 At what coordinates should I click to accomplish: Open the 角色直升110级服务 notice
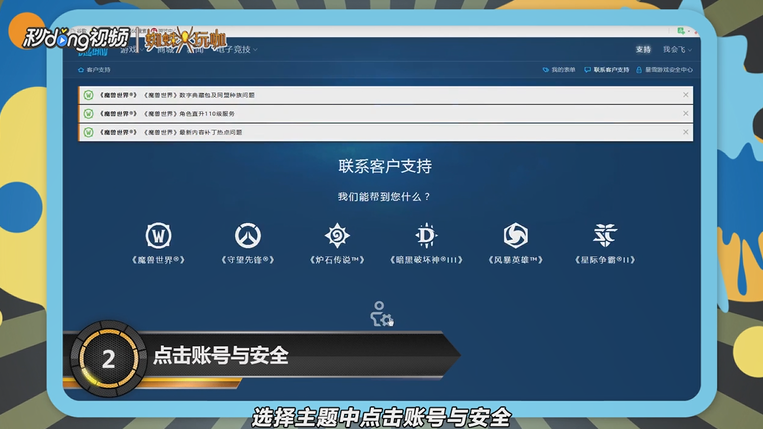pyautogui.click(x=385, y=113)
